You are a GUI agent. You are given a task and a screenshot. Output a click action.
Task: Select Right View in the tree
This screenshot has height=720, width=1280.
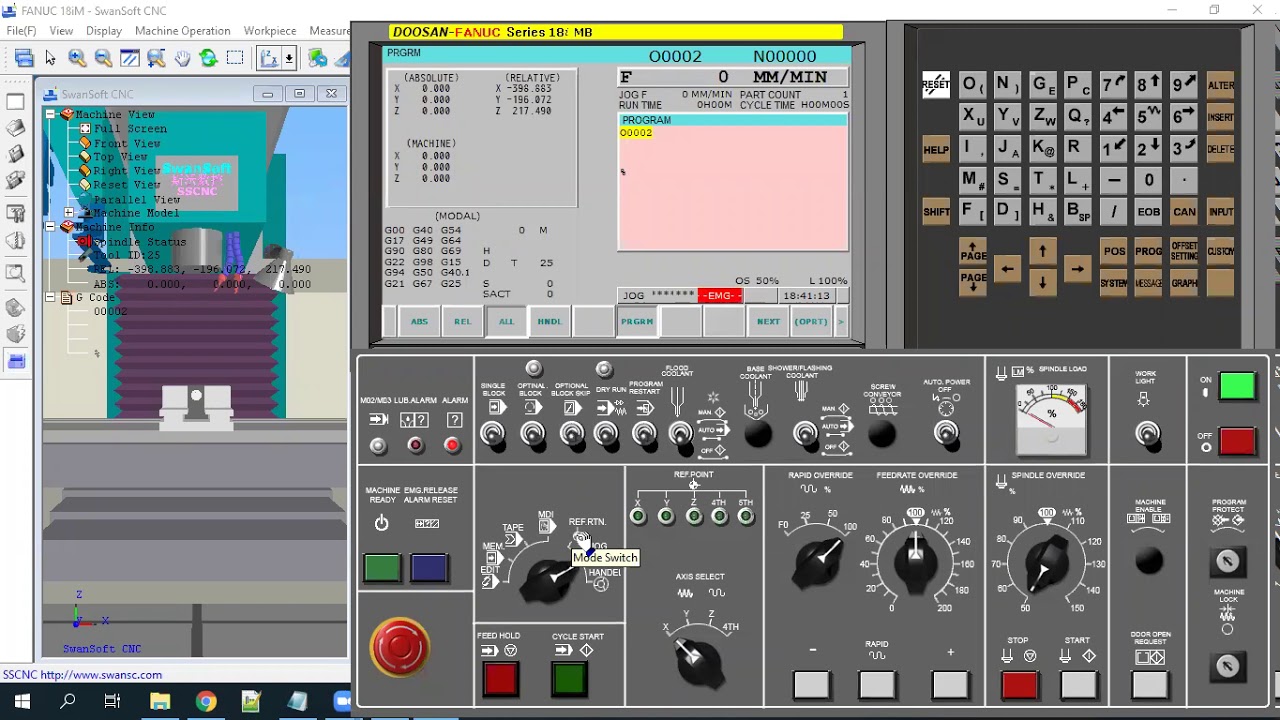tap(127, 171)
